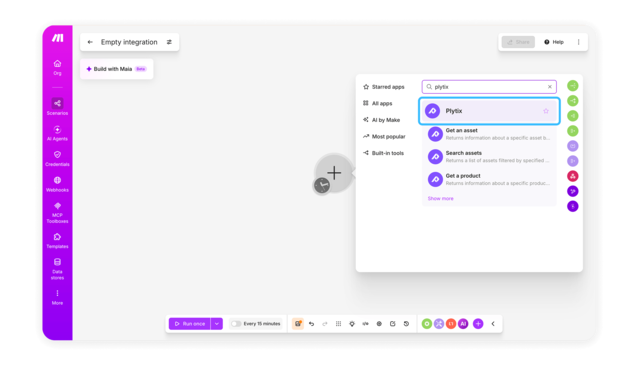Select the Search assets module

coord(489,157)
